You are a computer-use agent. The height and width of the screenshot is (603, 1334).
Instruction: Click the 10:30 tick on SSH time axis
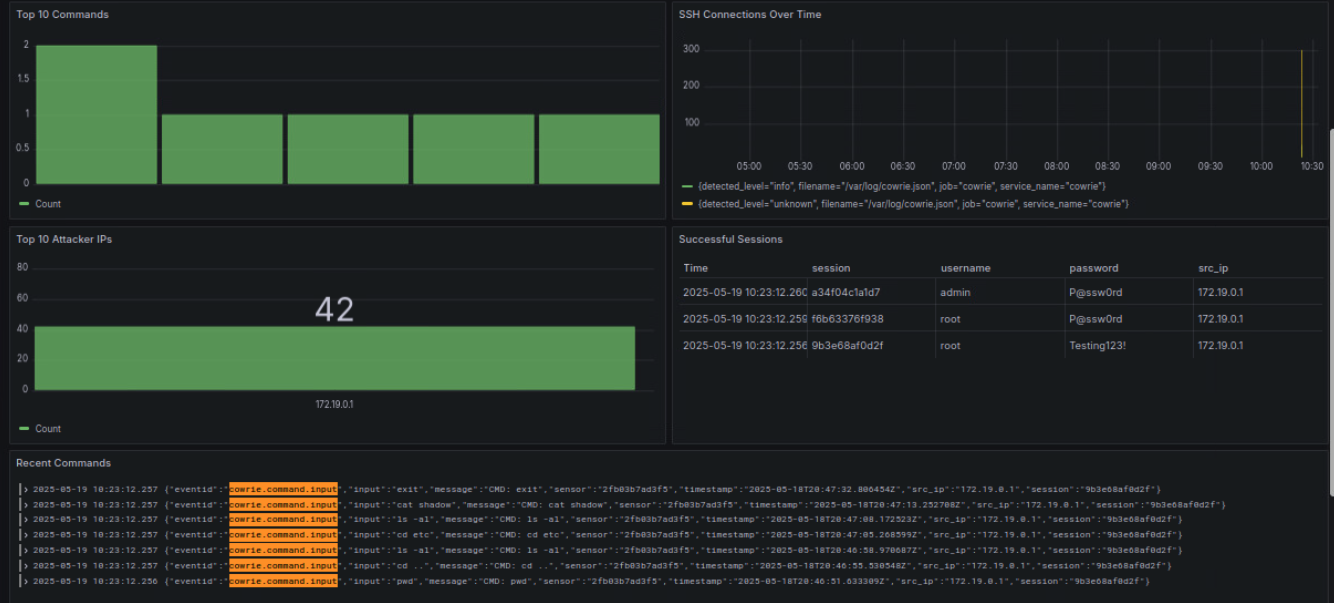pyautogui.click(x=1312, y=166)
